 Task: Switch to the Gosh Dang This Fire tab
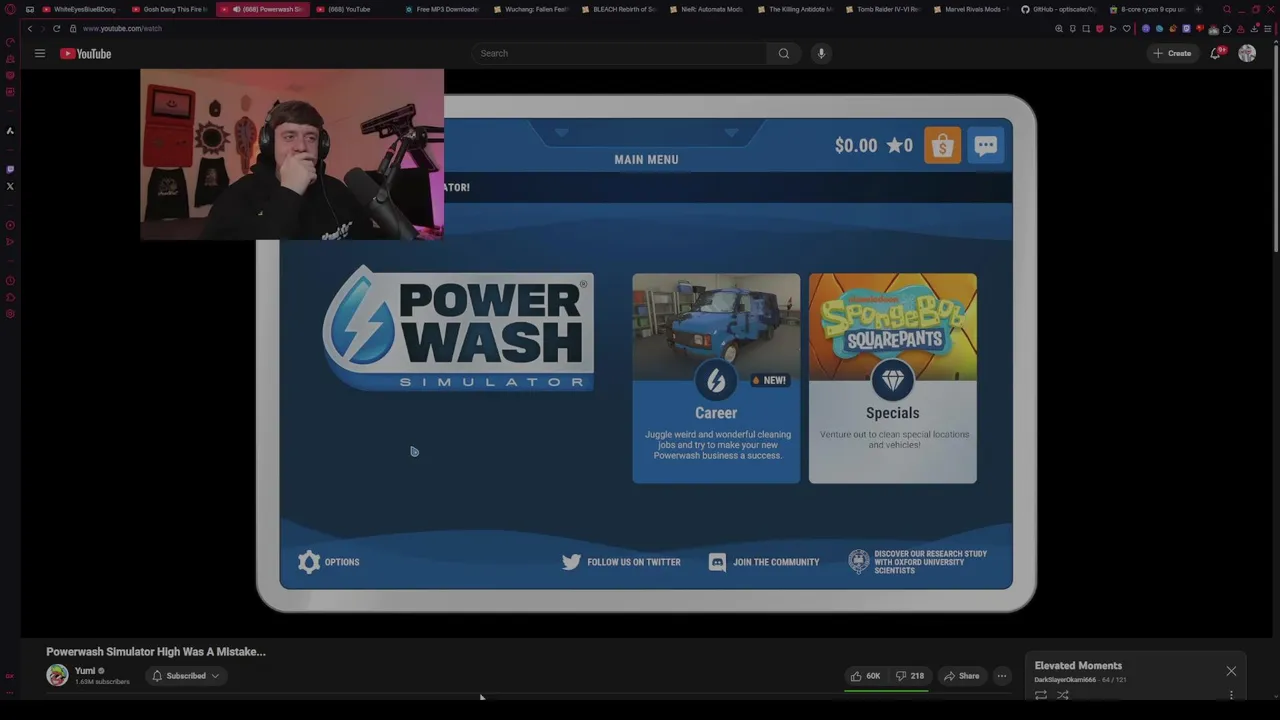(x=170, y=9)
